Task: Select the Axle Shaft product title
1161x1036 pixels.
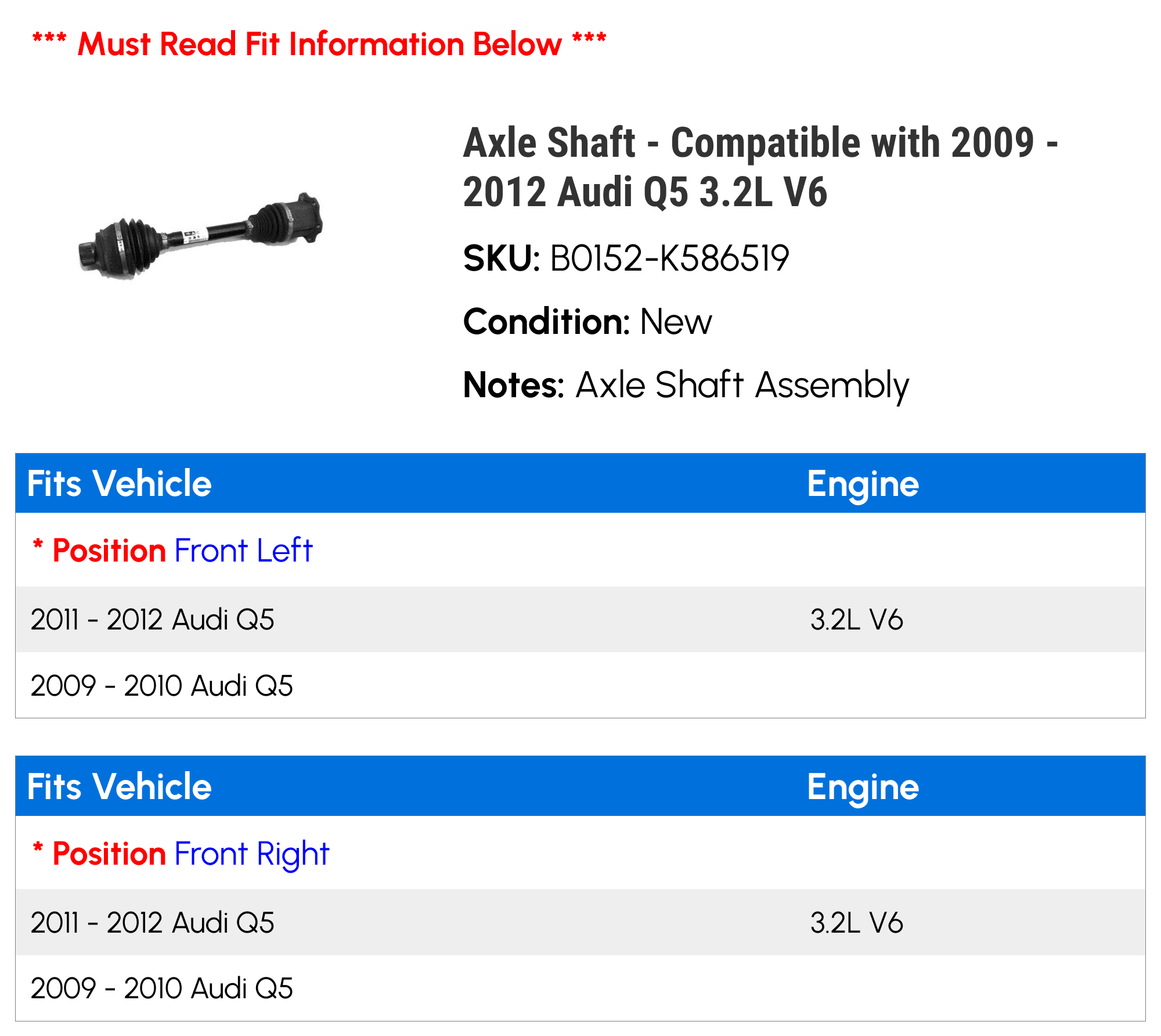Action: point(760,167)
